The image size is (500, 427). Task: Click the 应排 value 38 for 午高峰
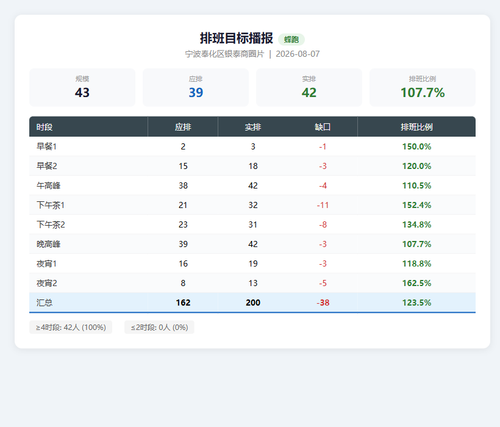pos(183,185)
